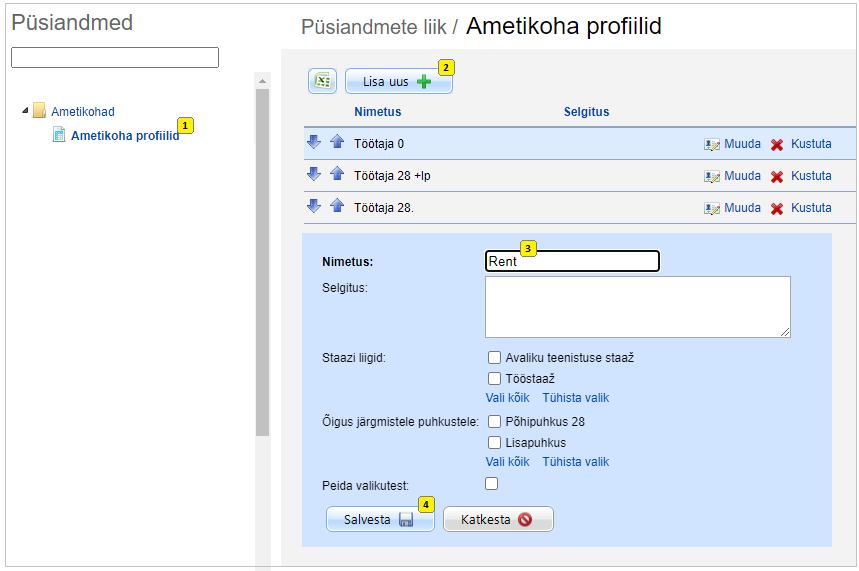Sort by Nimetus column header
Image resolution: width=859 pixels, height=571 pixels.
click(378, 112)
